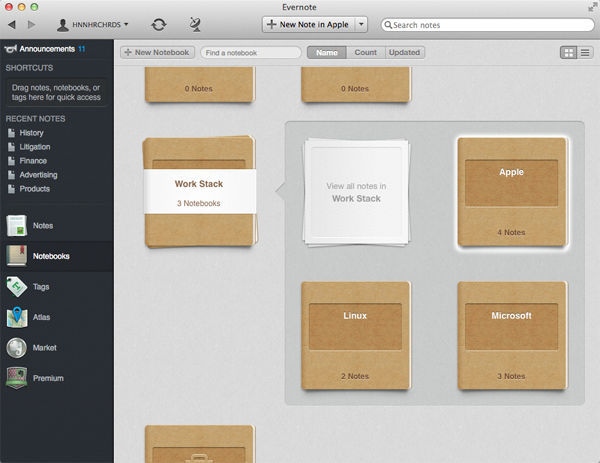Click the Premium badge icon
This screenshot has height=463, width=600.
[x=16, y=378]
